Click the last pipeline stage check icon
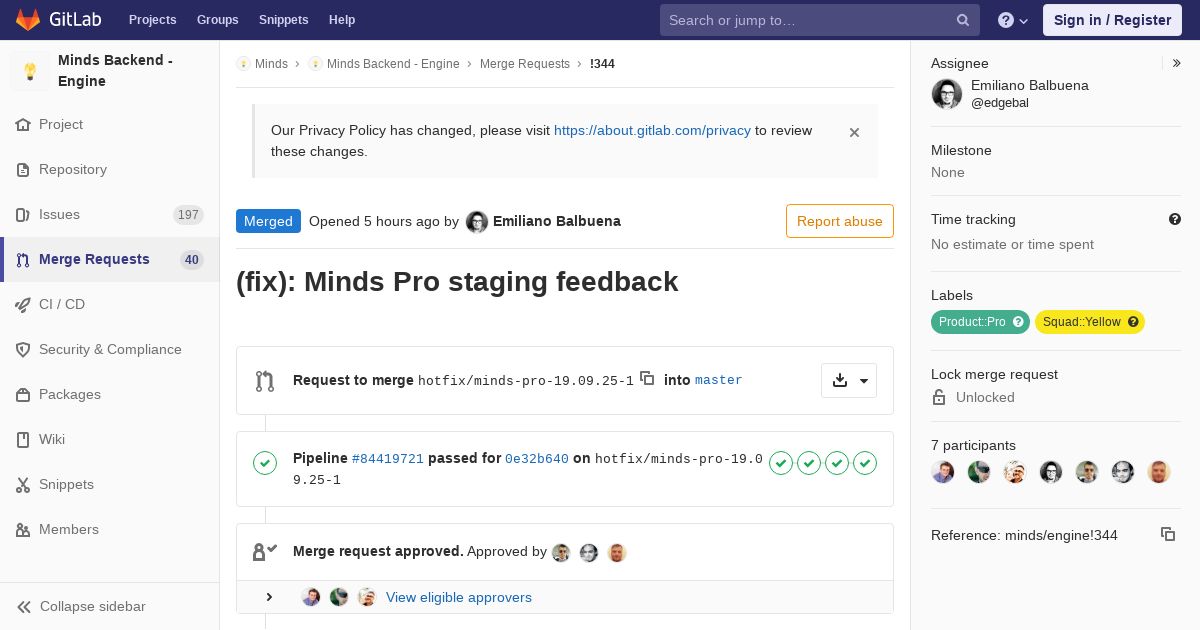Image resolution: width=1200 pixels, height=630 pixels. (x=865, y=463)
